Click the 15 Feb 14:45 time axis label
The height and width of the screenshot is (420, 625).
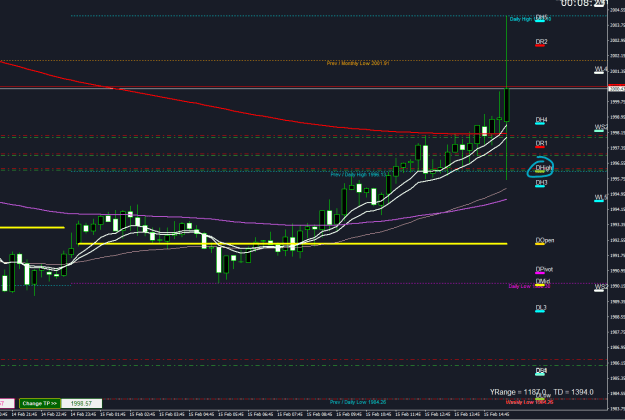click(x=497, y=414)
